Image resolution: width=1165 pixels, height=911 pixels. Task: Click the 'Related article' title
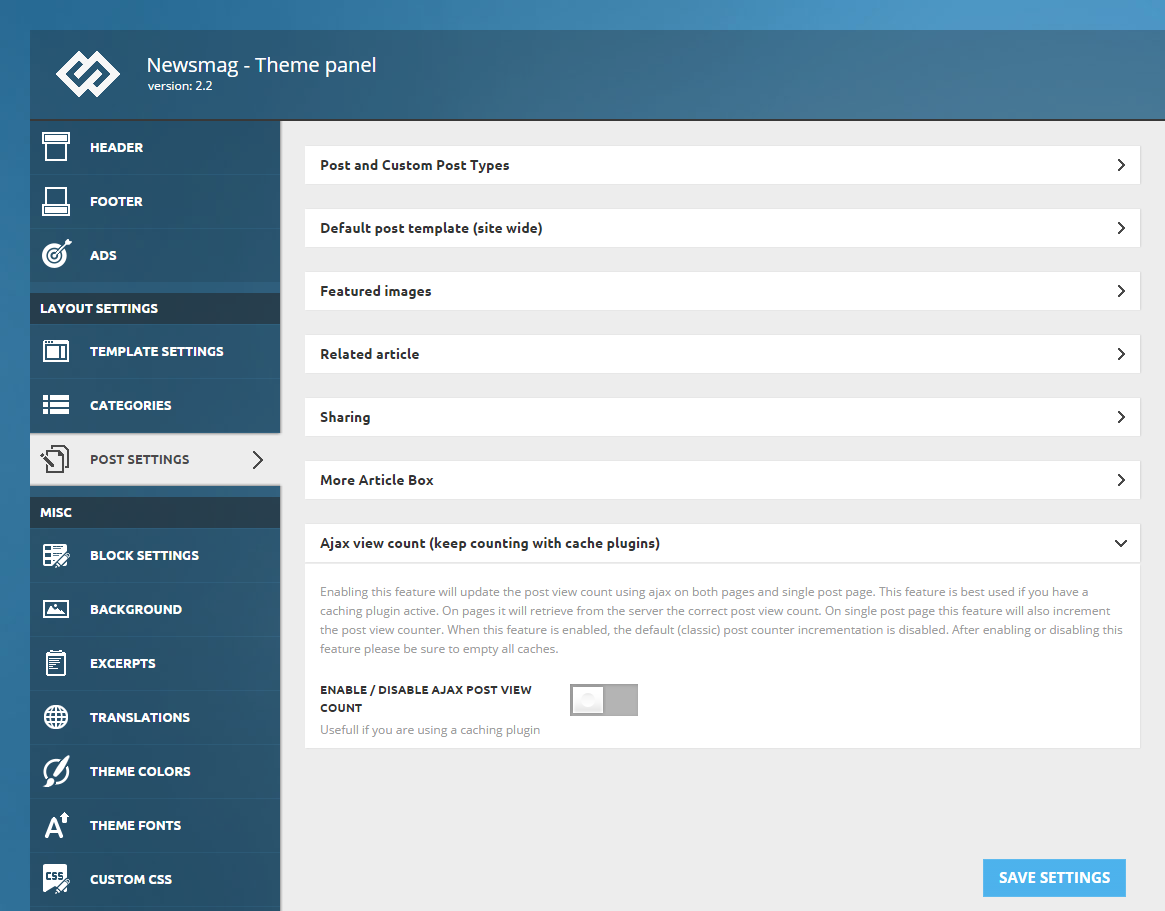(x=369, y=354)
